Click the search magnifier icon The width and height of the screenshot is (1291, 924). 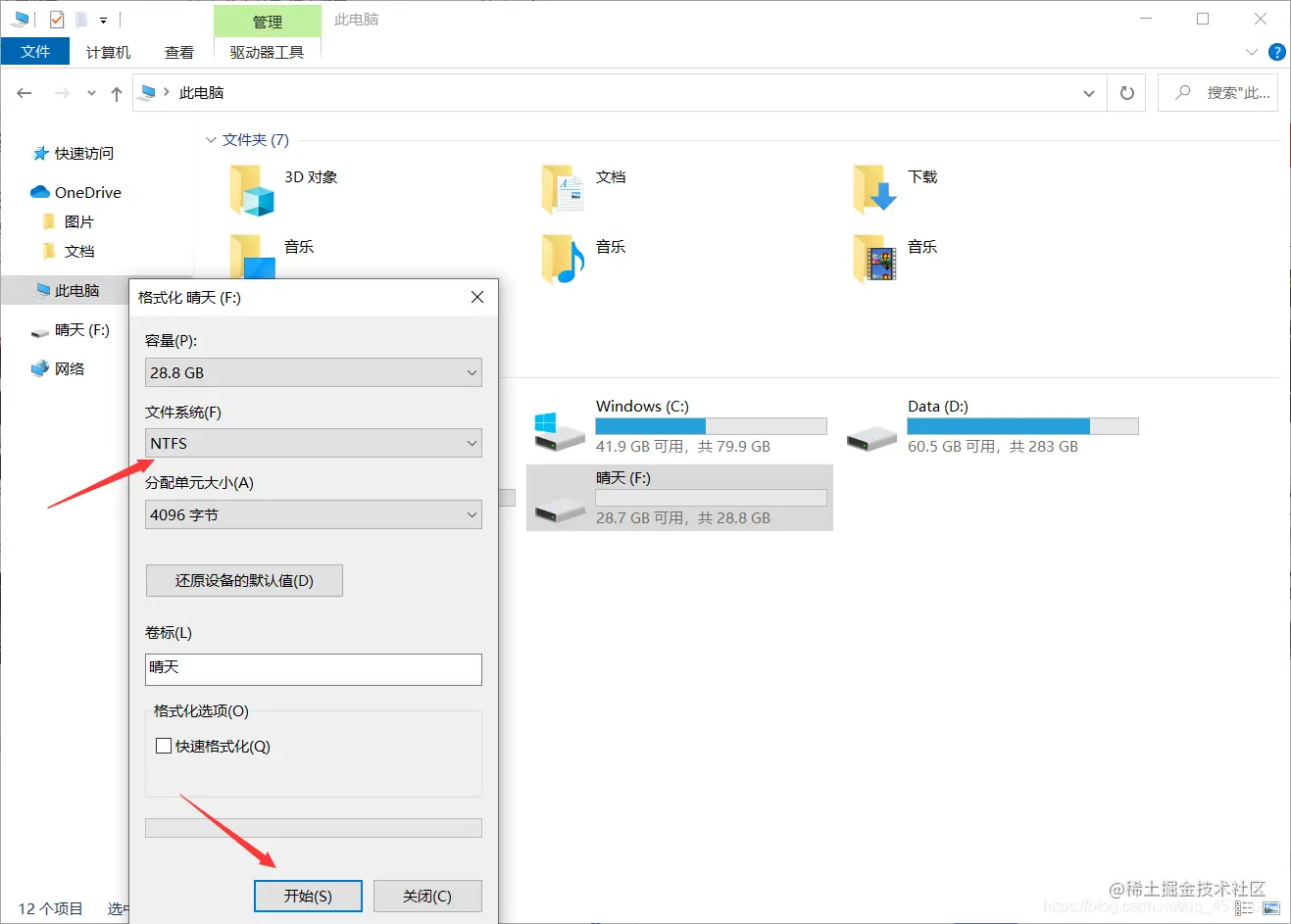tap(1183, 92)
